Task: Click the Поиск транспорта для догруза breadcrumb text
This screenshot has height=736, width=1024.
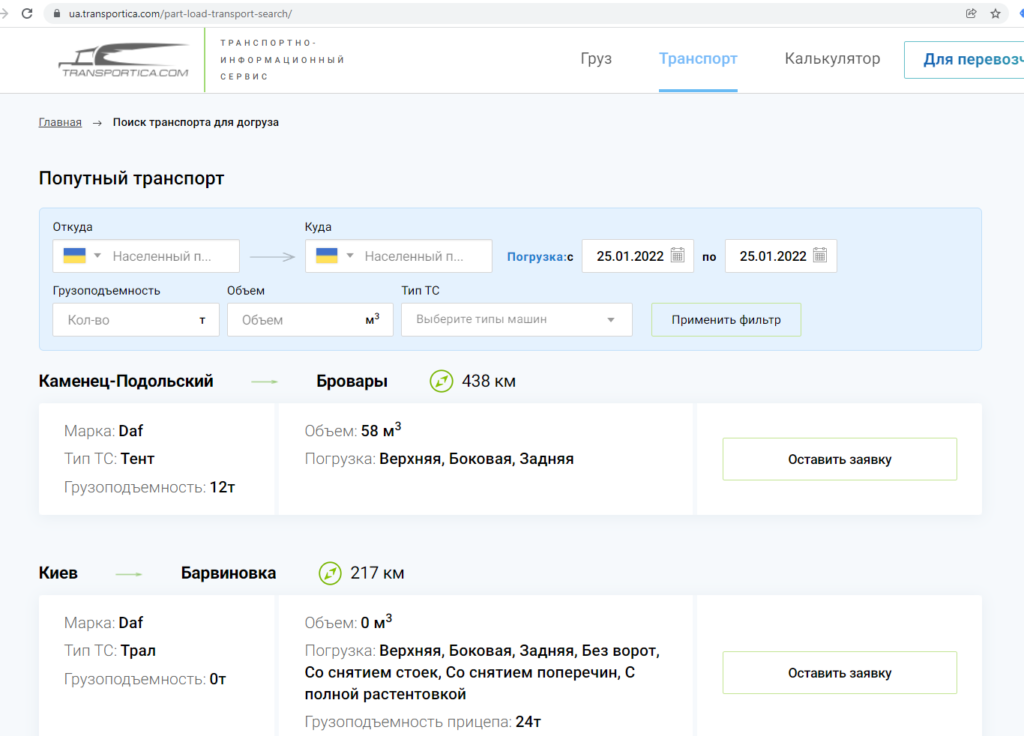Action: [x=196, y=122]
